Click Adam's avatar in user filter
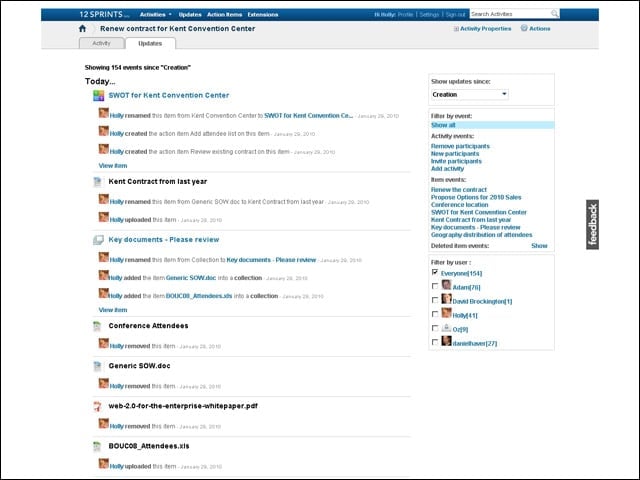The height and width of the screenshot is (480, 640). (x=446, y=285)
